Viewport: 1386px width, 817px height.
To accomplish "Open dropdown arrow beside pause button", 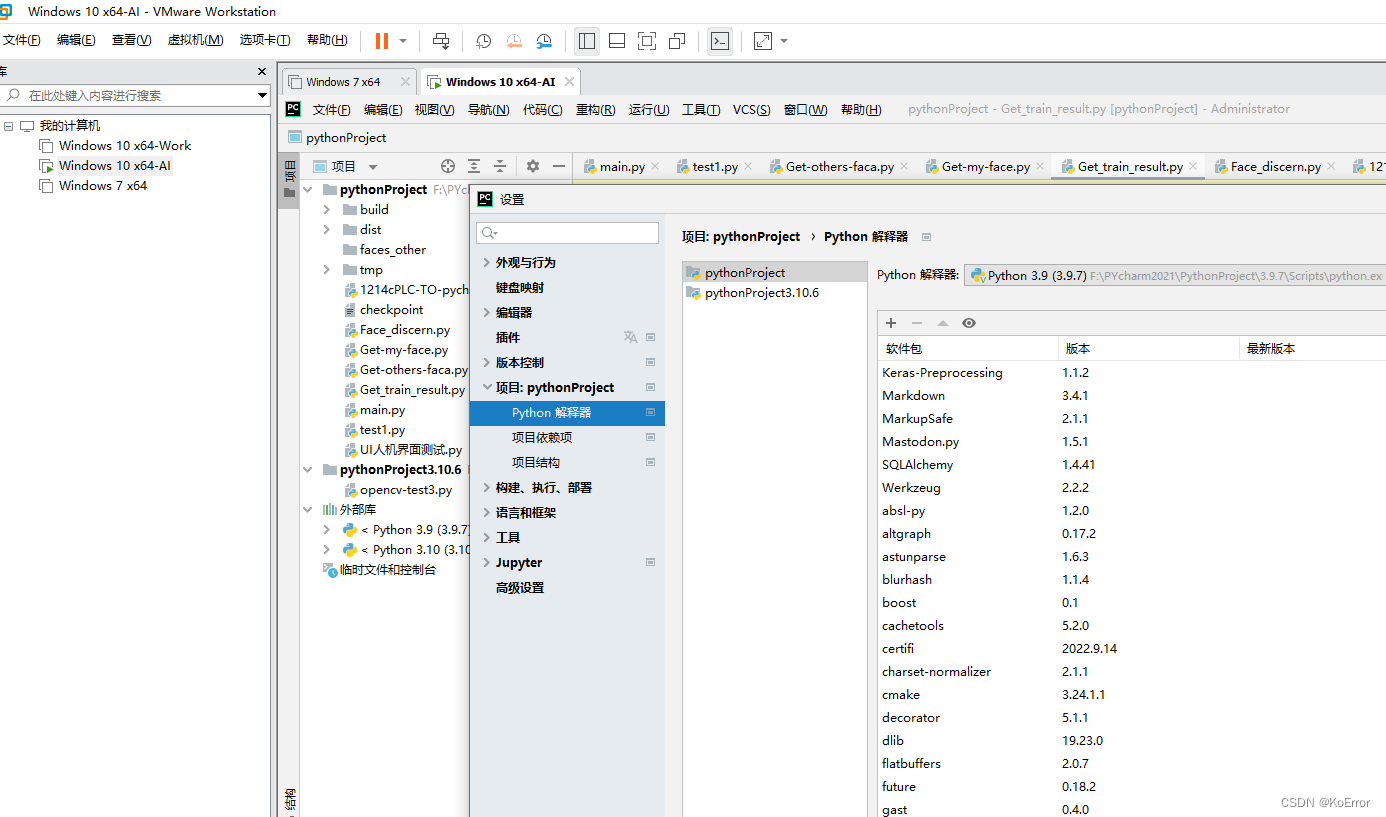I will 403,41.
